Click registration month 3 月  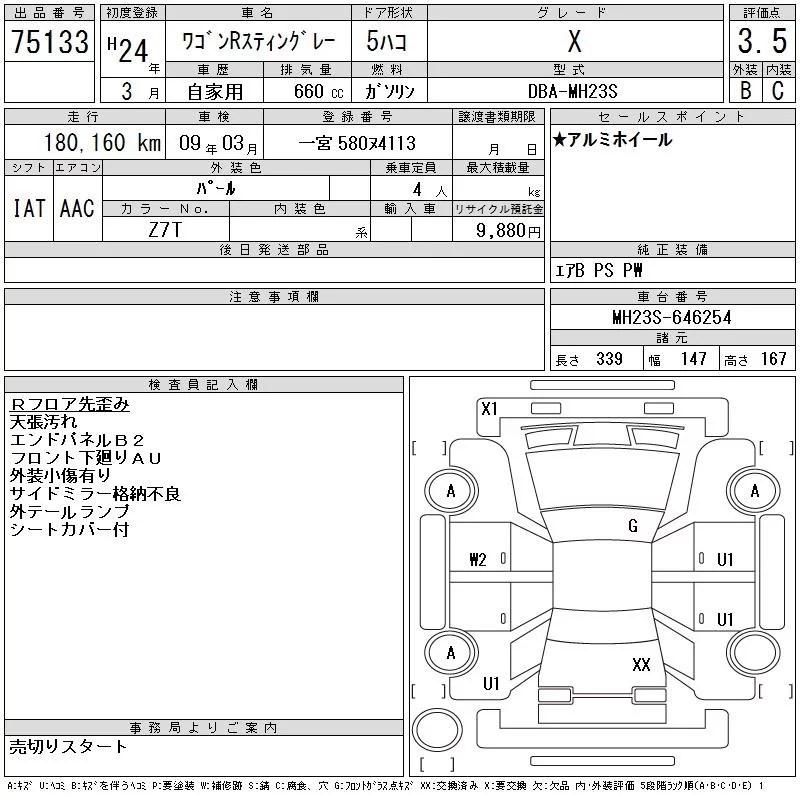coord(140,91)
